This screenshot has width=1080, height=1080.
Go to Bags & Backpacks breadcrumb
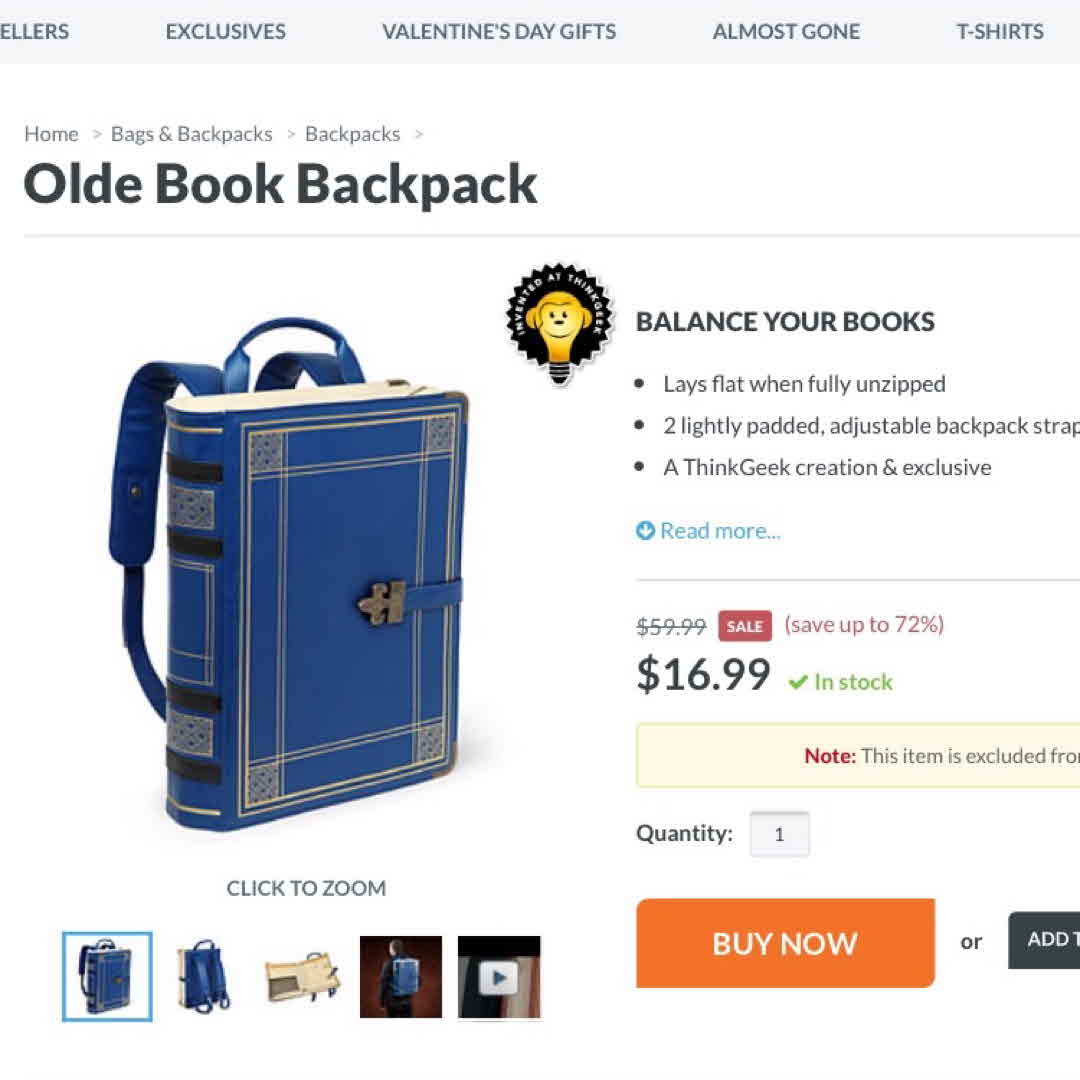point(191,134)
